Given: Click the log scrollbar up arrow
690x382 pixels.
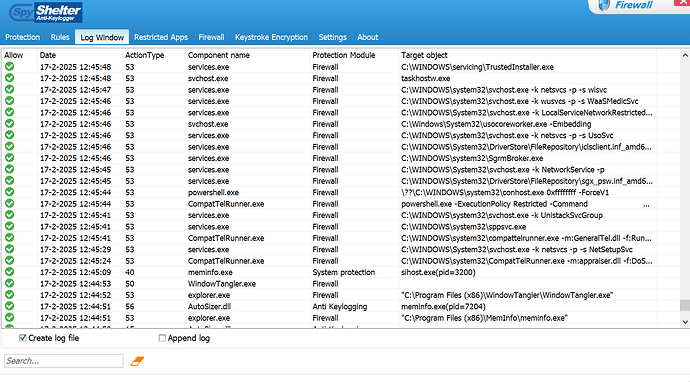Looking at the screenshot, I should click(685, 55).
